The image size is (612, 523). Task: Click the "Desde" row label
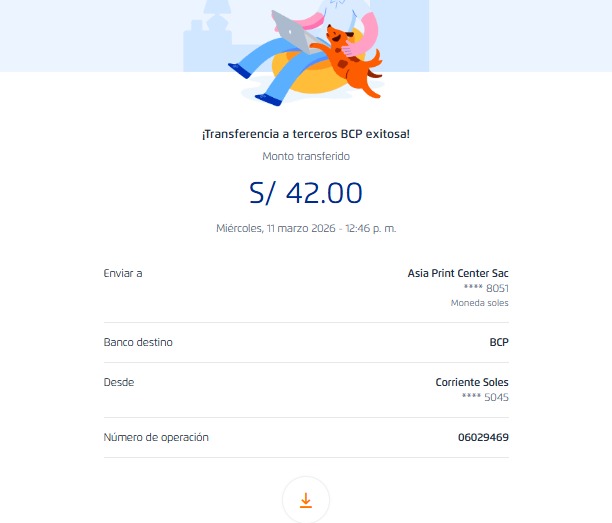(119, 382)
